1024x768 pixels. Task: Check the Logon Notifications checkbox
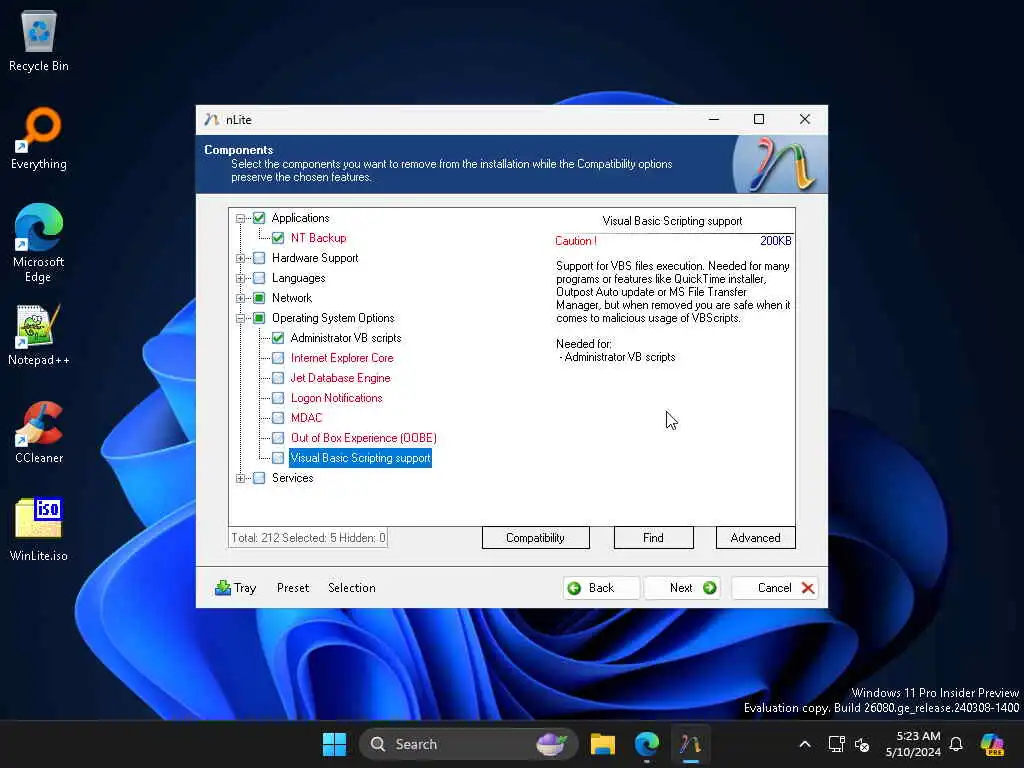(278, 398)
